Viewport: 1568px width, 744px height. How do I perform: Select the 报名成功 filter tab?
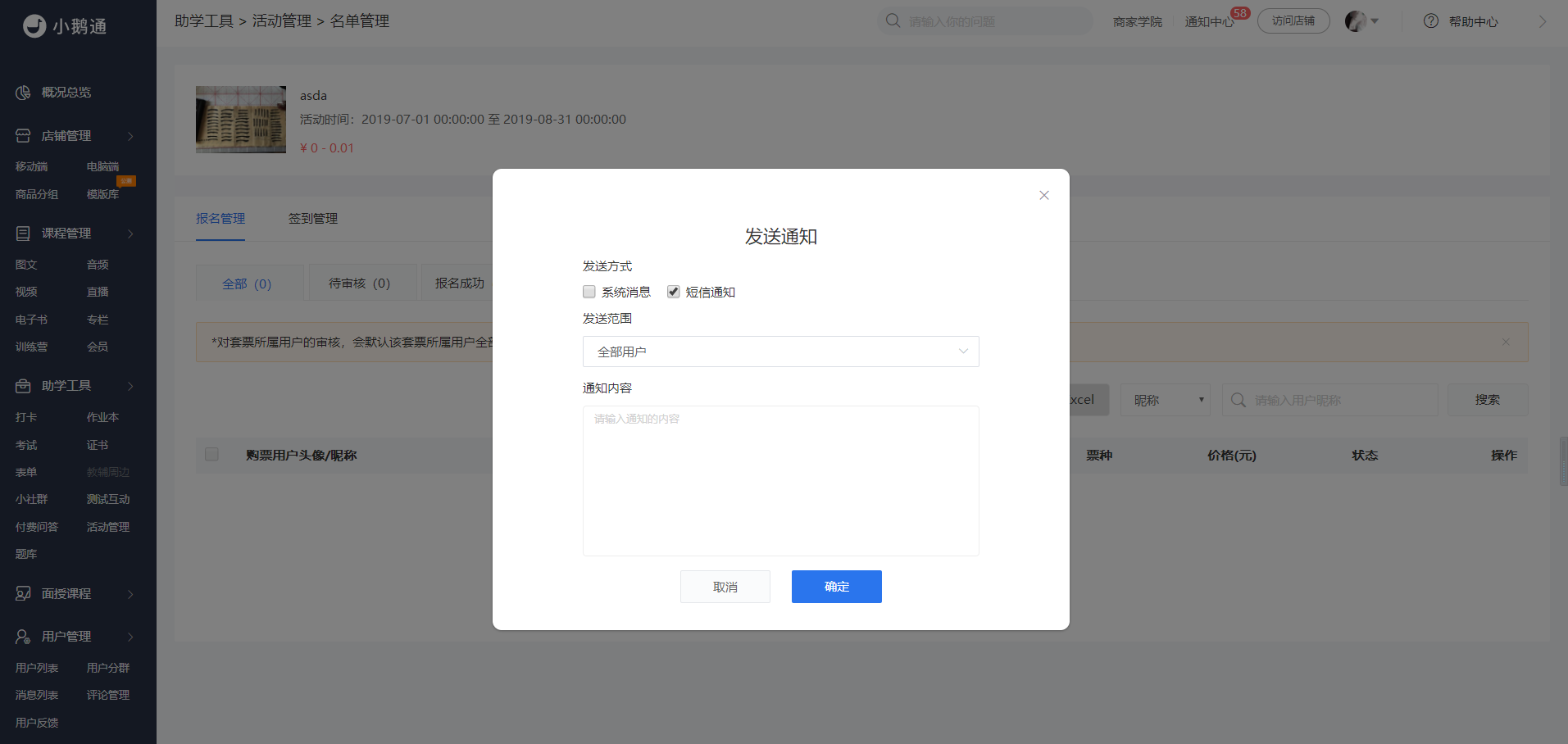(459, 283)
